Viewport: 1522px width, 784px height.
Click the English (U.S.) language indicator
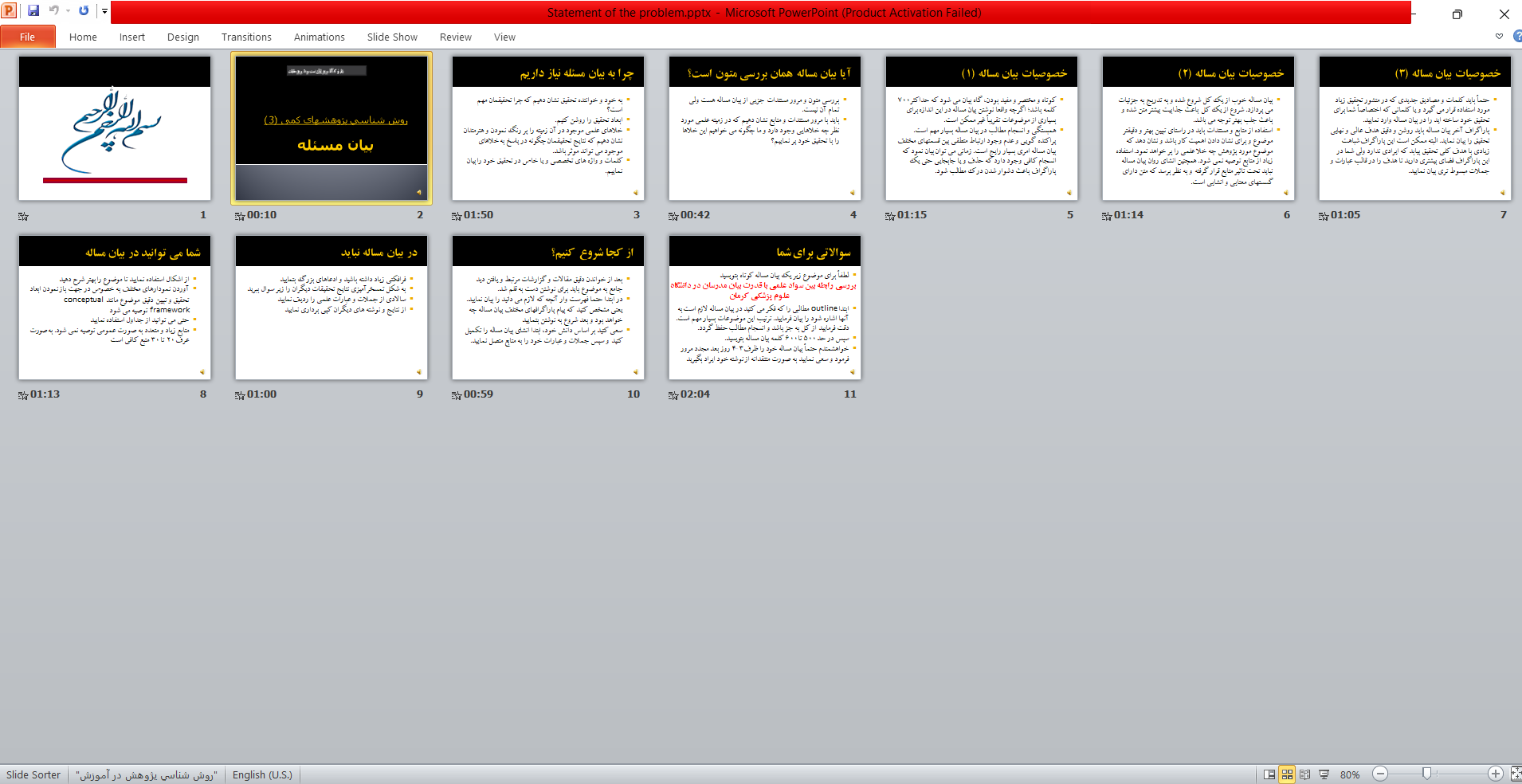coord(262,774)
